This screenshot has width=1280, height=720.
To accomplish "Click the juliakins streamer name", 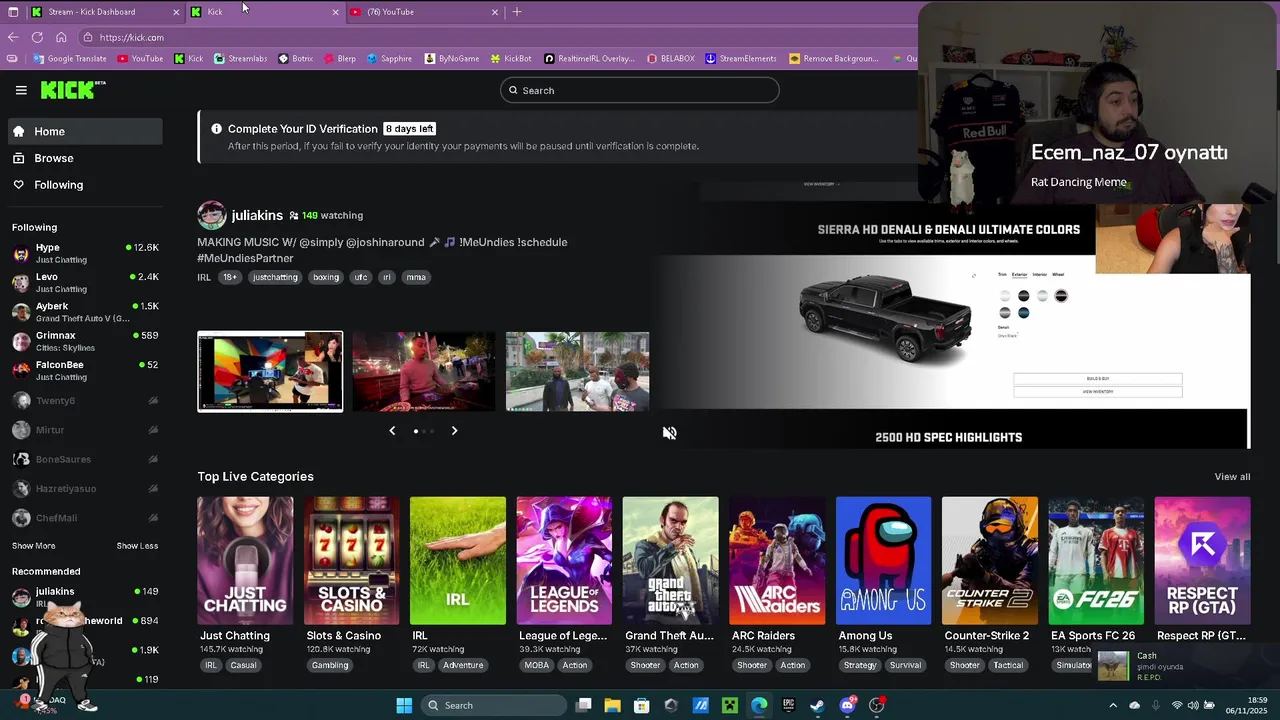I will (257, 215).
